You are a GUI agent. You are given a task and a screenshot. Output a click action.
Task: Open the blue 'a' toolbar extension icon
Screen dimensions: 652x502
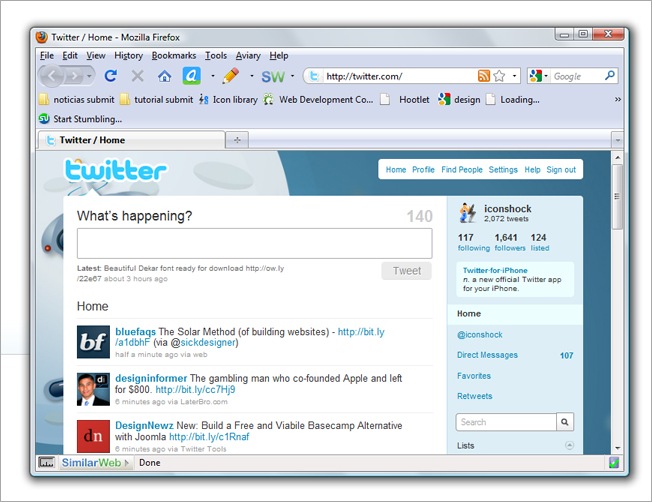[192, 76]
